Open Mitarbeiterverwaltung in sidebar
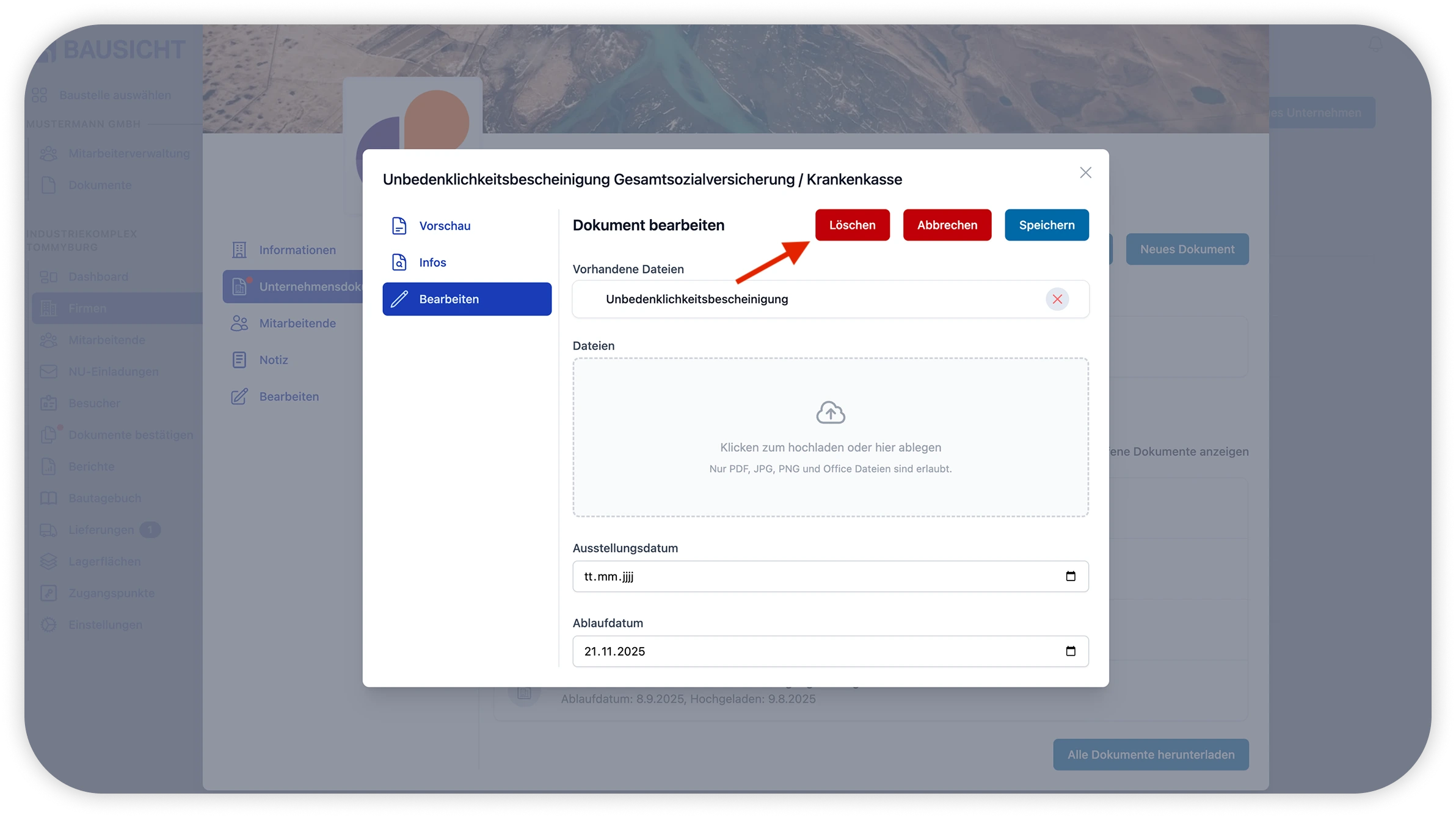The width and height of the screenshot is (1456, 818). click(129, 153)
